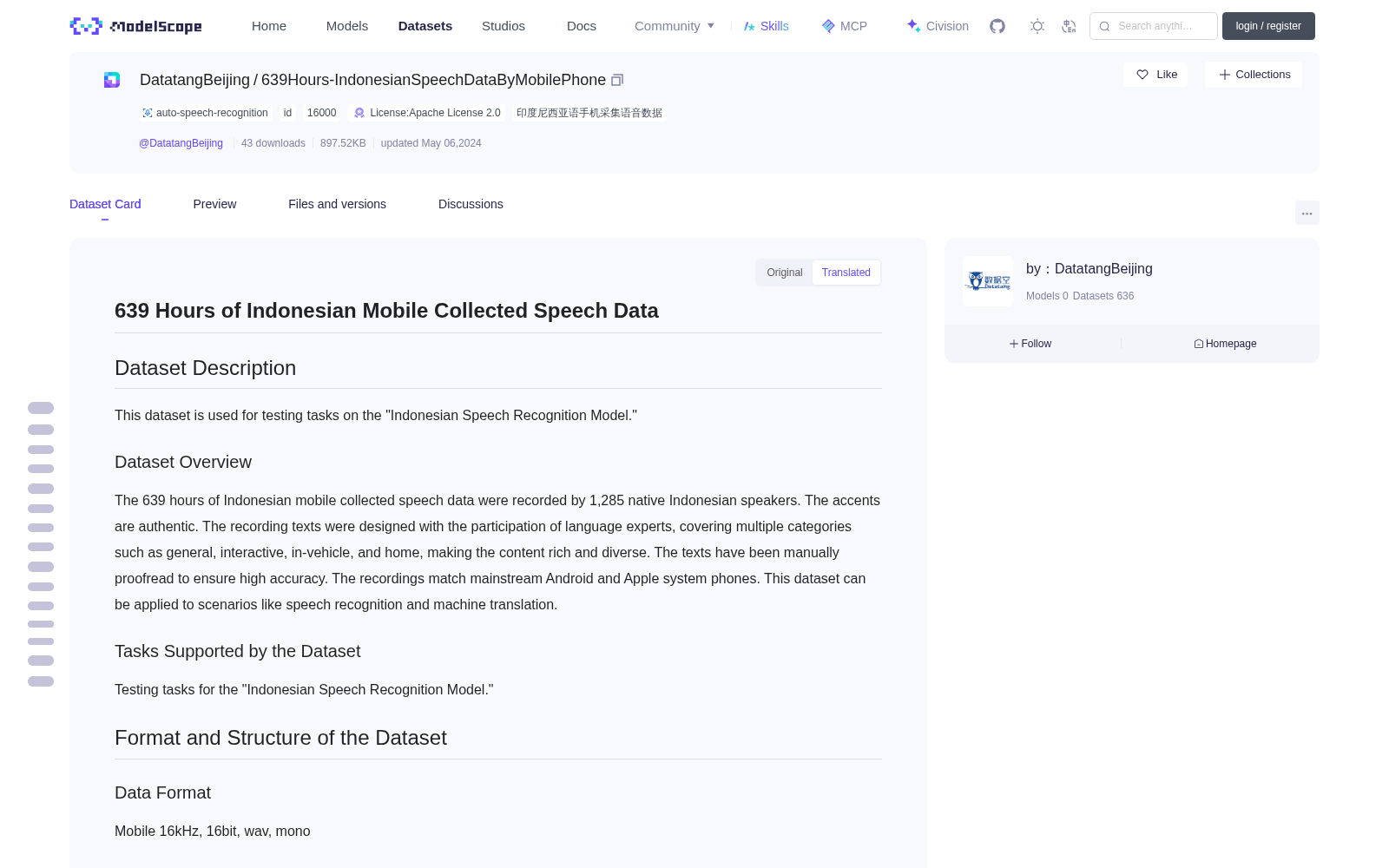Switch card text to Original
1389x868 pixels.
coord(785,273)
